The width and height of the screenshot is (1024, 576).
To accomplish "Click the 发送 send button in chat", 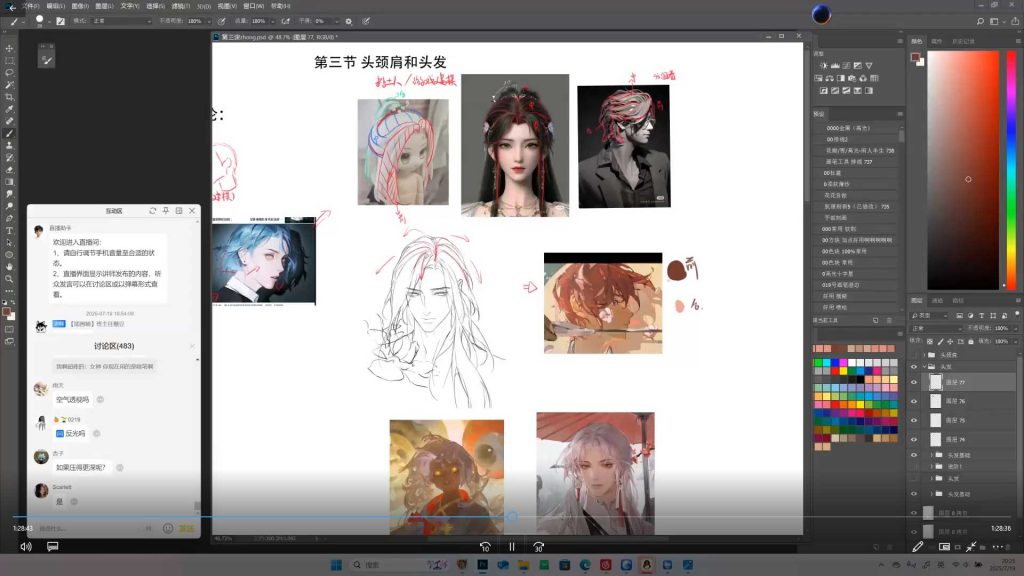I will pos(185,528).
